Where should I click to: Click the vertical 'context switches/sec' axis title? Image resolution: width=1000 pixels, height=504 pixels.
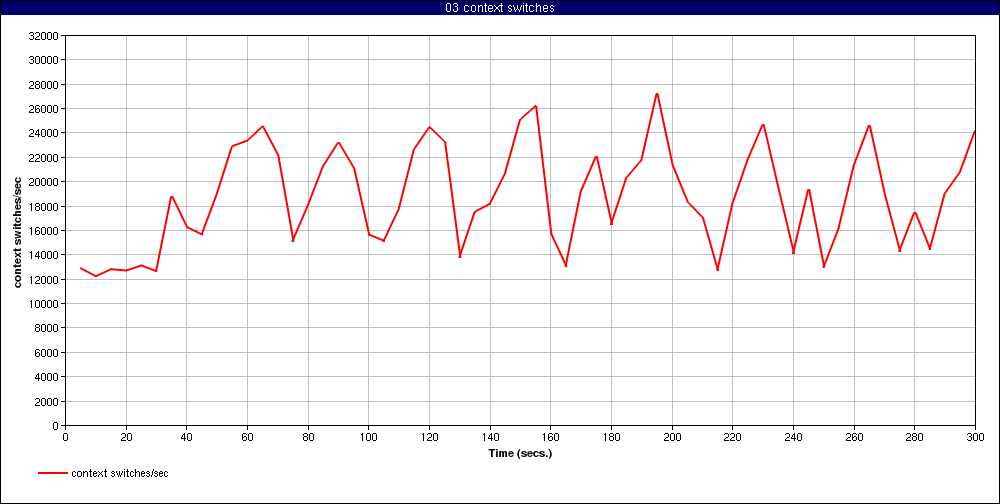pos(18,230)
